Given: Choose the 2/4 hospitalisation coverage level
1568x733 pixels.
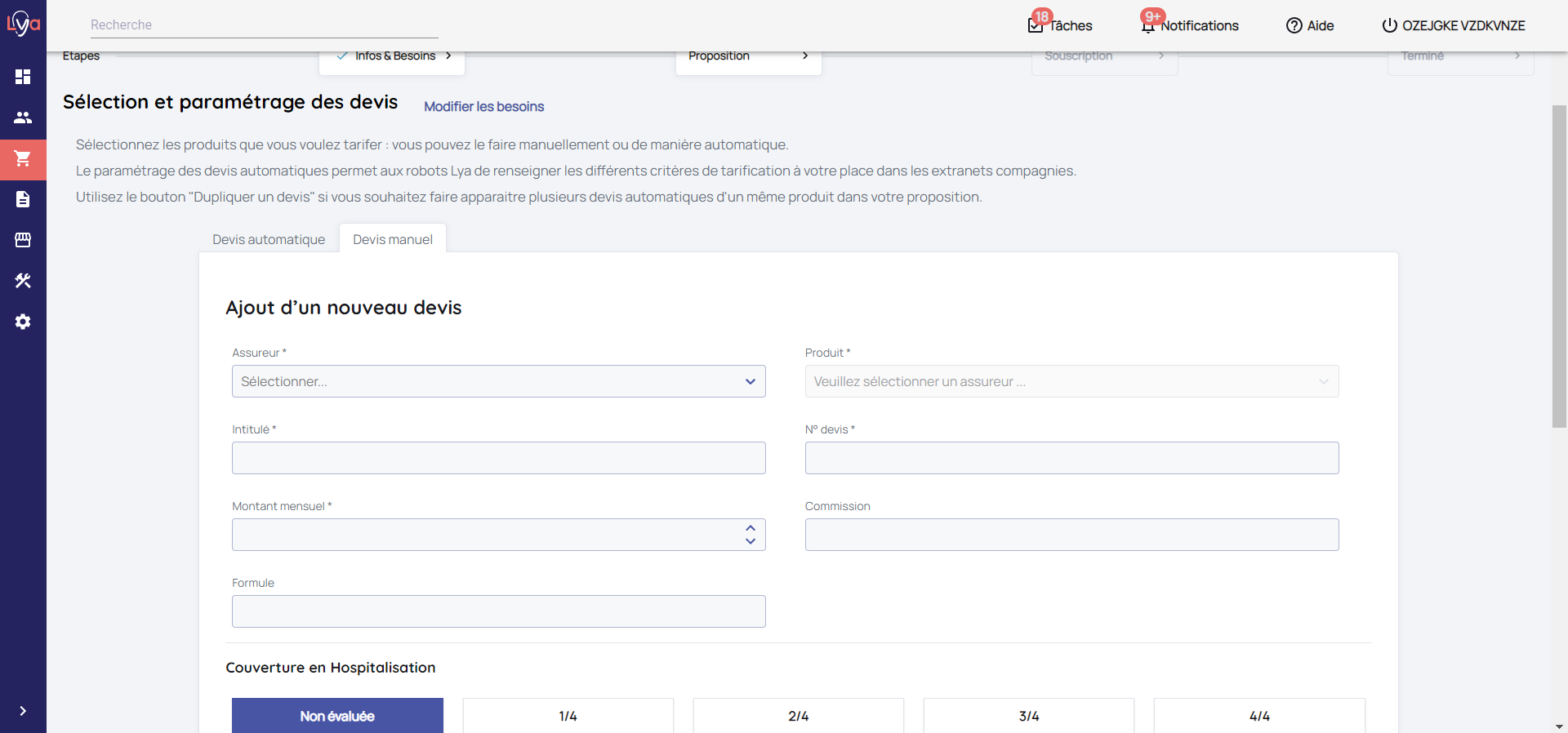Looking at the screenshot, I should pyautogui.click(x=798, y=716).
